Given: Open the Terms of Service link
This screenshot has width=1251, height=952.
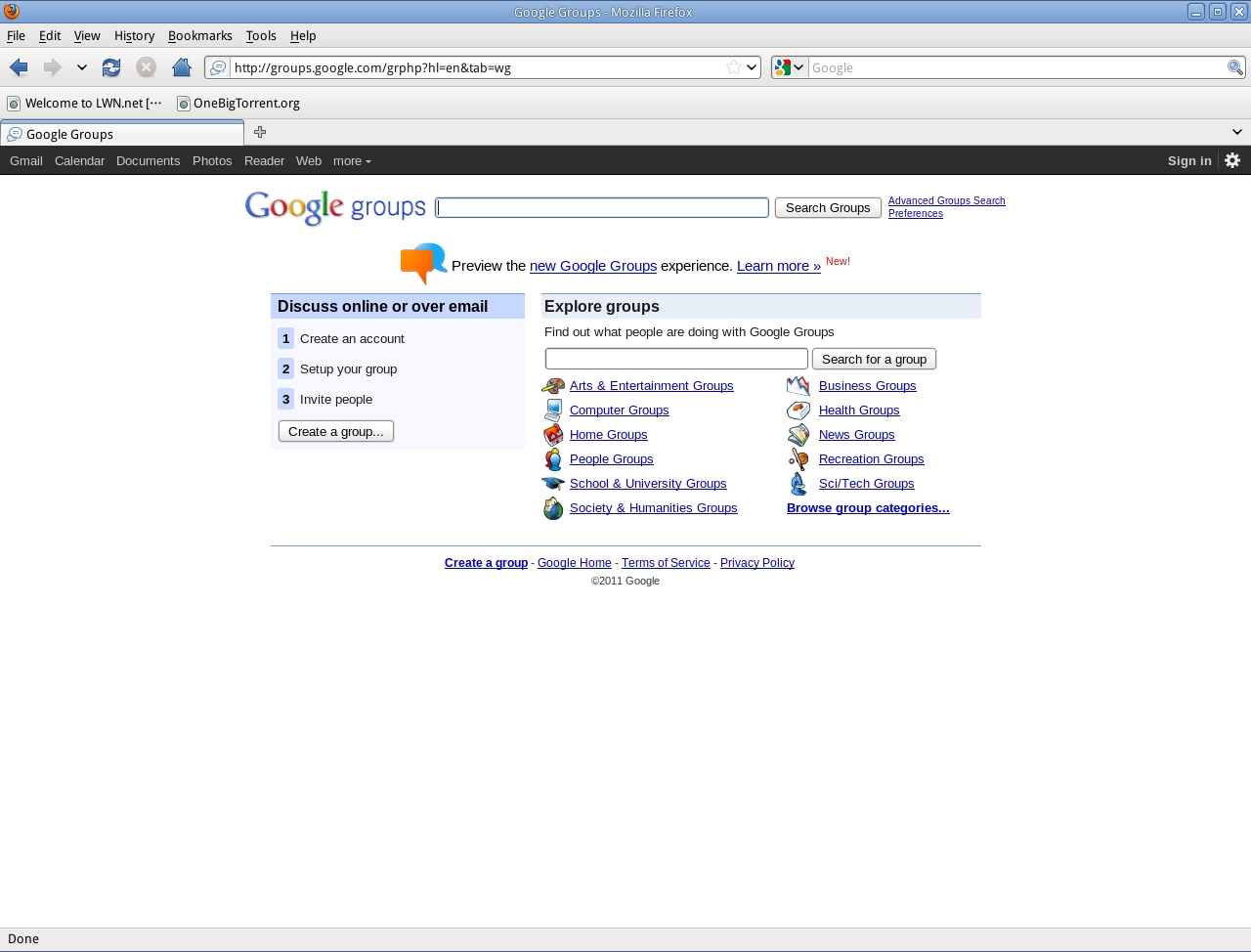Looking at the screenshot, I should (666, 563).
